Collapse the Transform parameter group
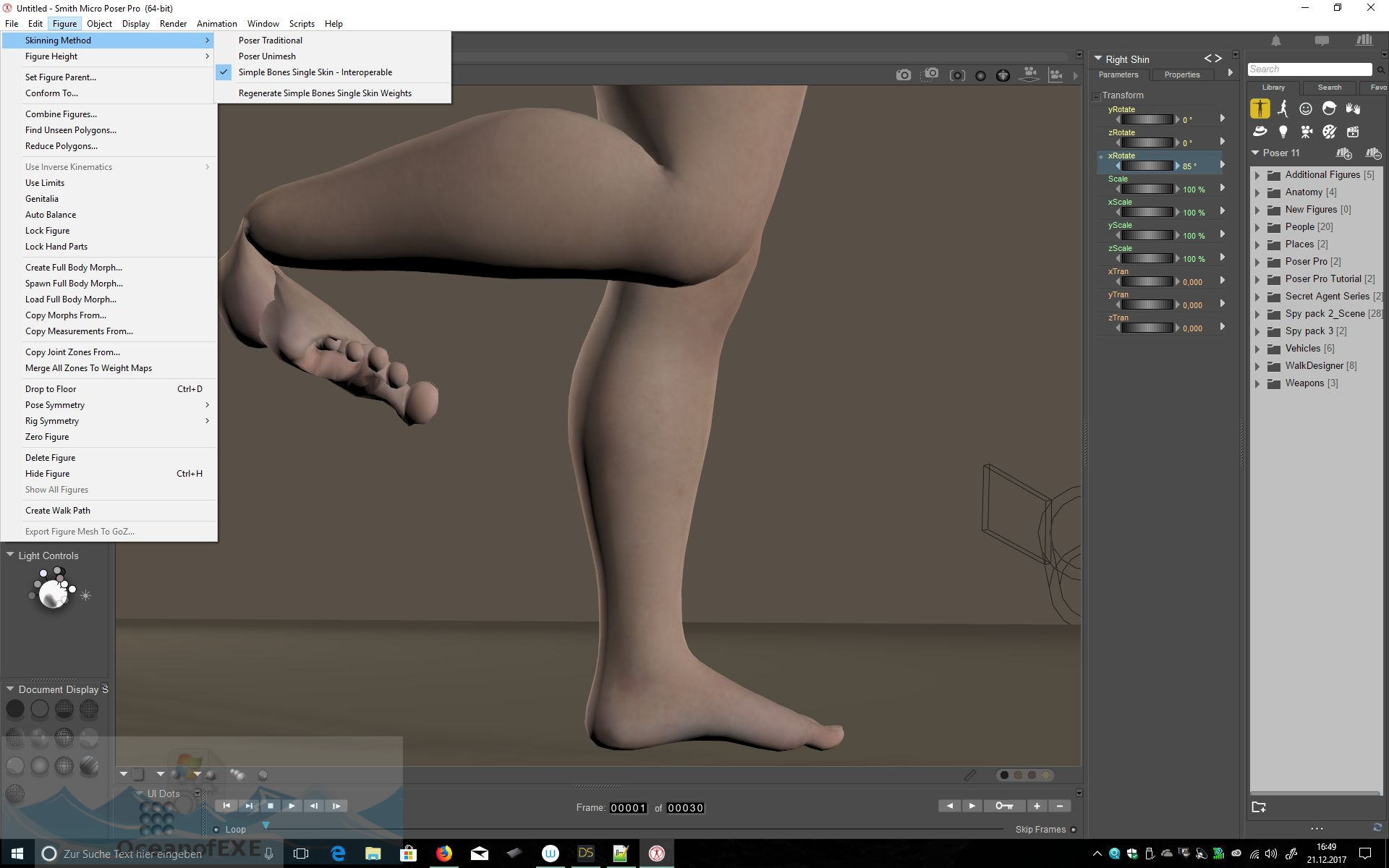1389x868 pixels. click(1096, 96)
